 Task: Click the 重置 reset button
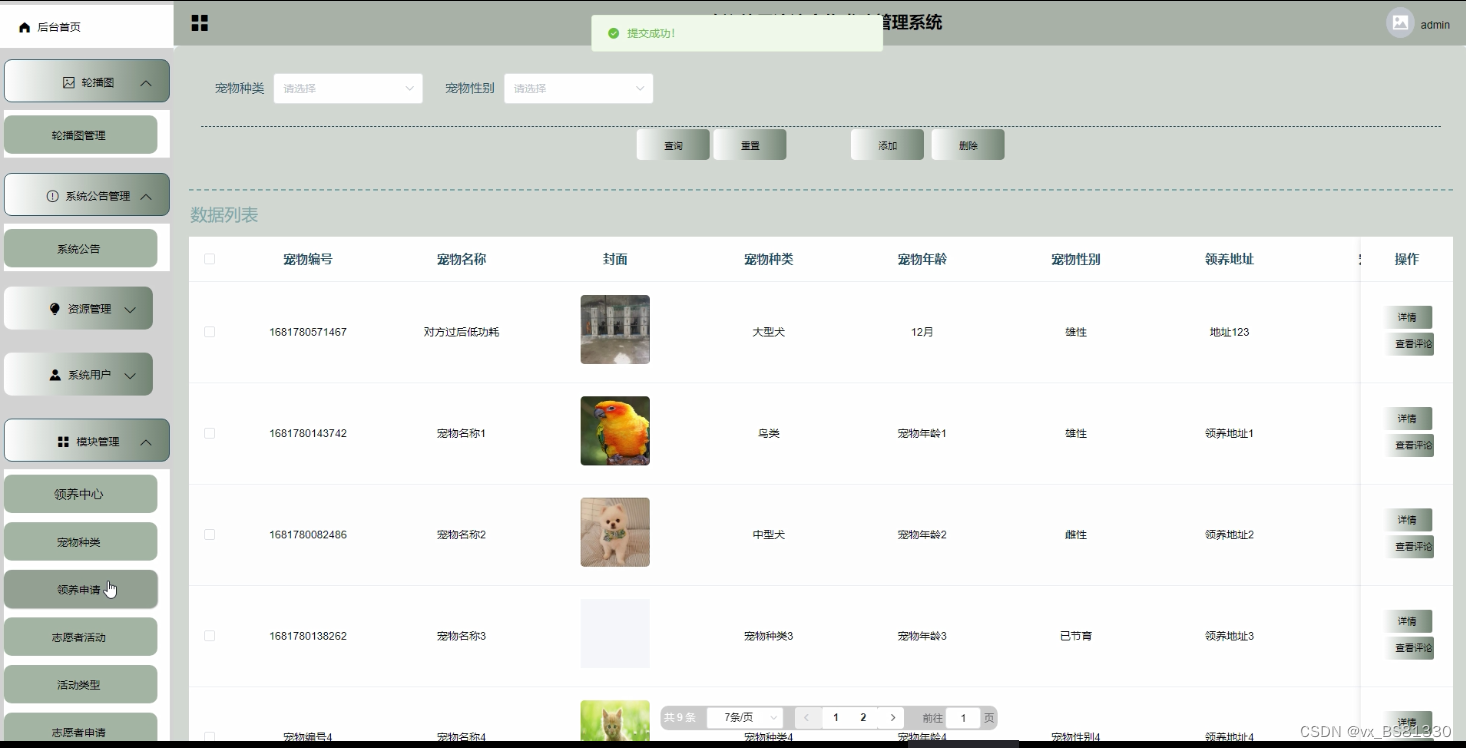coord(750,145)
